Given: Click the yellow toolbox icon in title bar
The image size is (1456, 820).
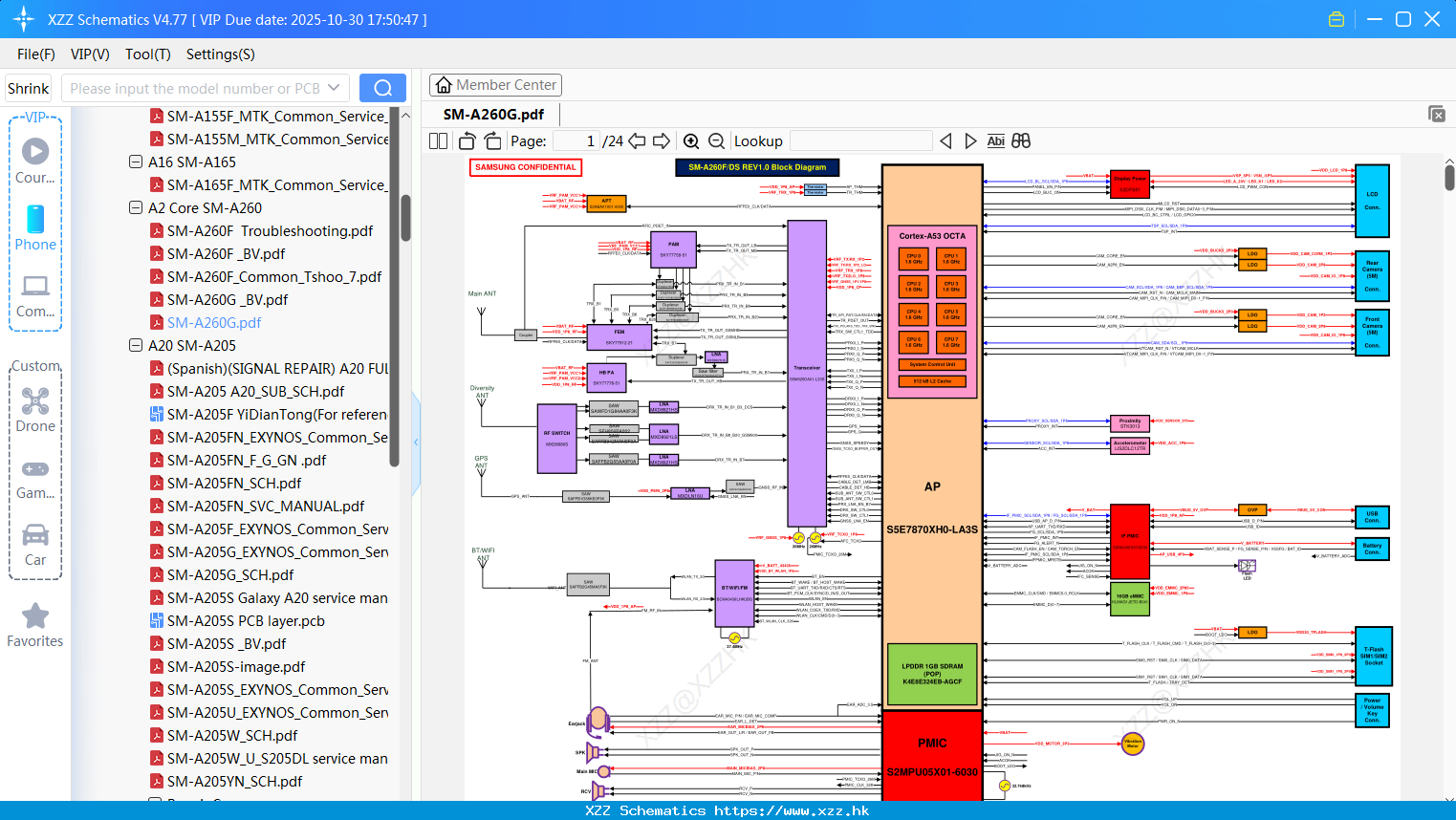Looking at the screenshot, I should (1336, 19).
